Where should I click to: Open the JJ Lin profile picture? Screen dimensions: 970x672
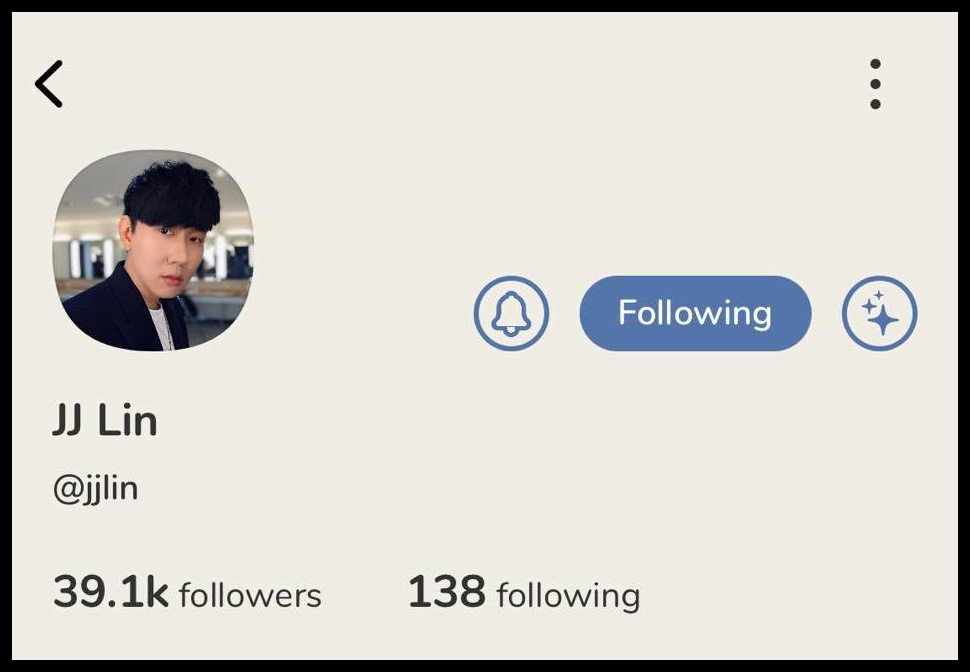coord(153,250)
